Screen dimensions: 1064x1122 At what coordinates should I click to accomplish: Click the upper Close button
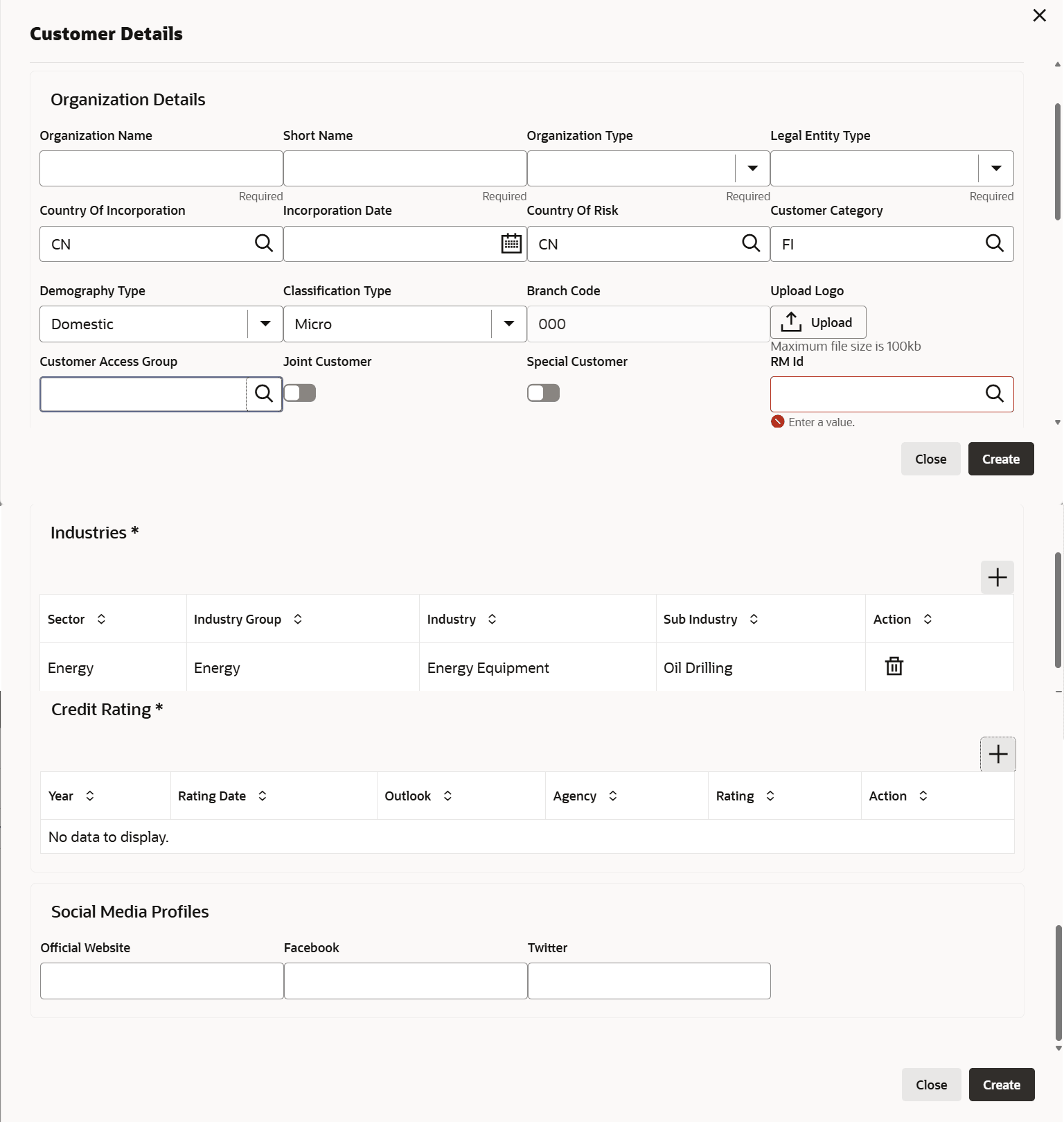[930, 459]
